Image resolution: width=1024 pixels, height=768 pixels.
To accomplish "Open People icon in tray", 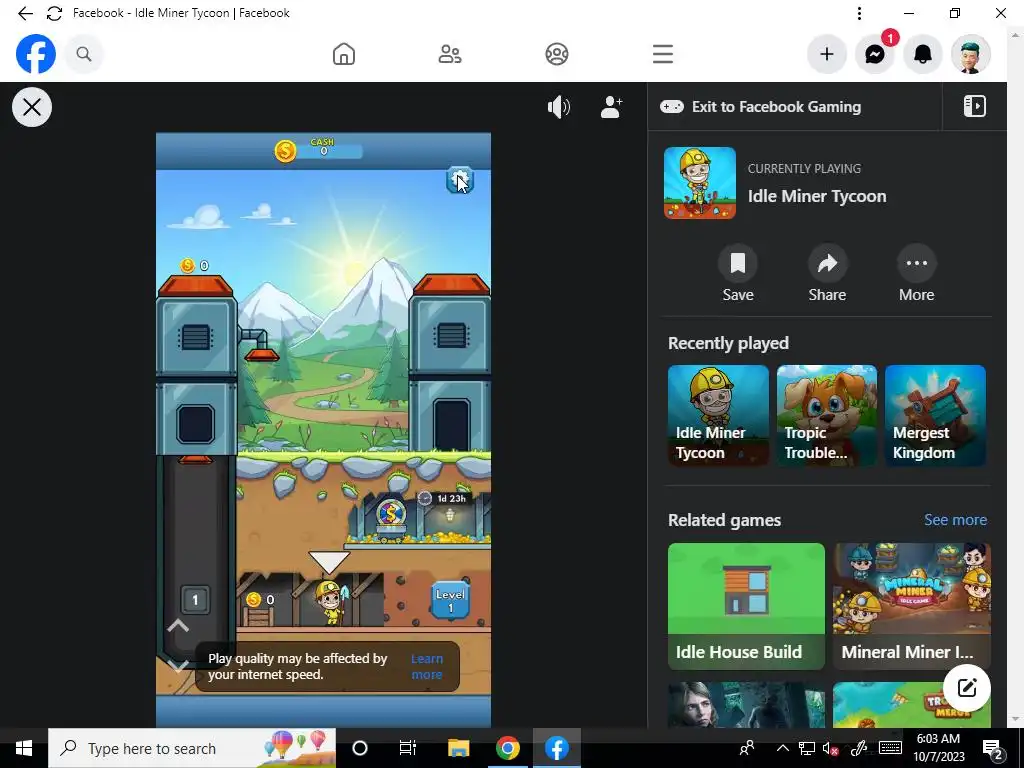I will click(x=746, y=748).
